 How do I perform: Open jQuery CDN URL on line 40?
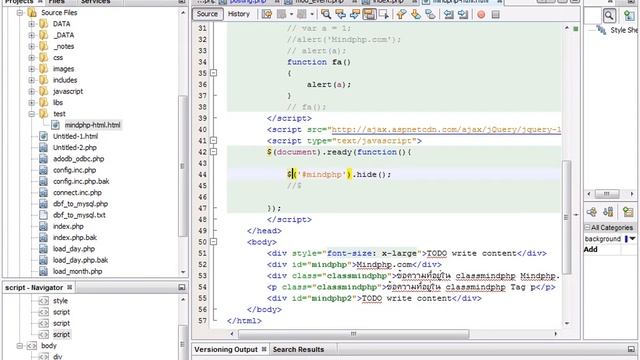pyautogui.click(x=446, y=130)
